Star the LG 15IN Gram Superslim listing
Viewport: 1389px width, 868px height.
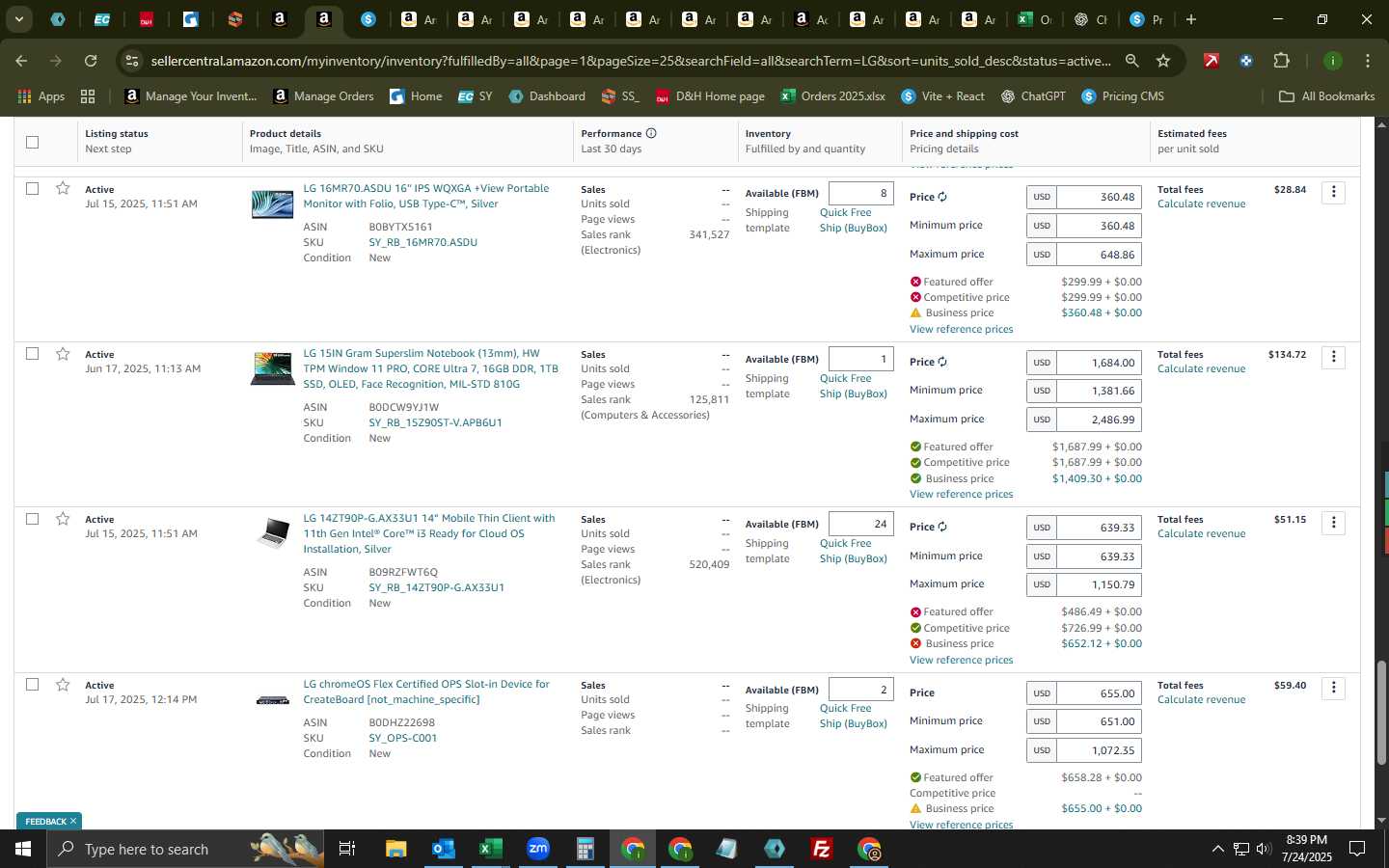point(63,354)
